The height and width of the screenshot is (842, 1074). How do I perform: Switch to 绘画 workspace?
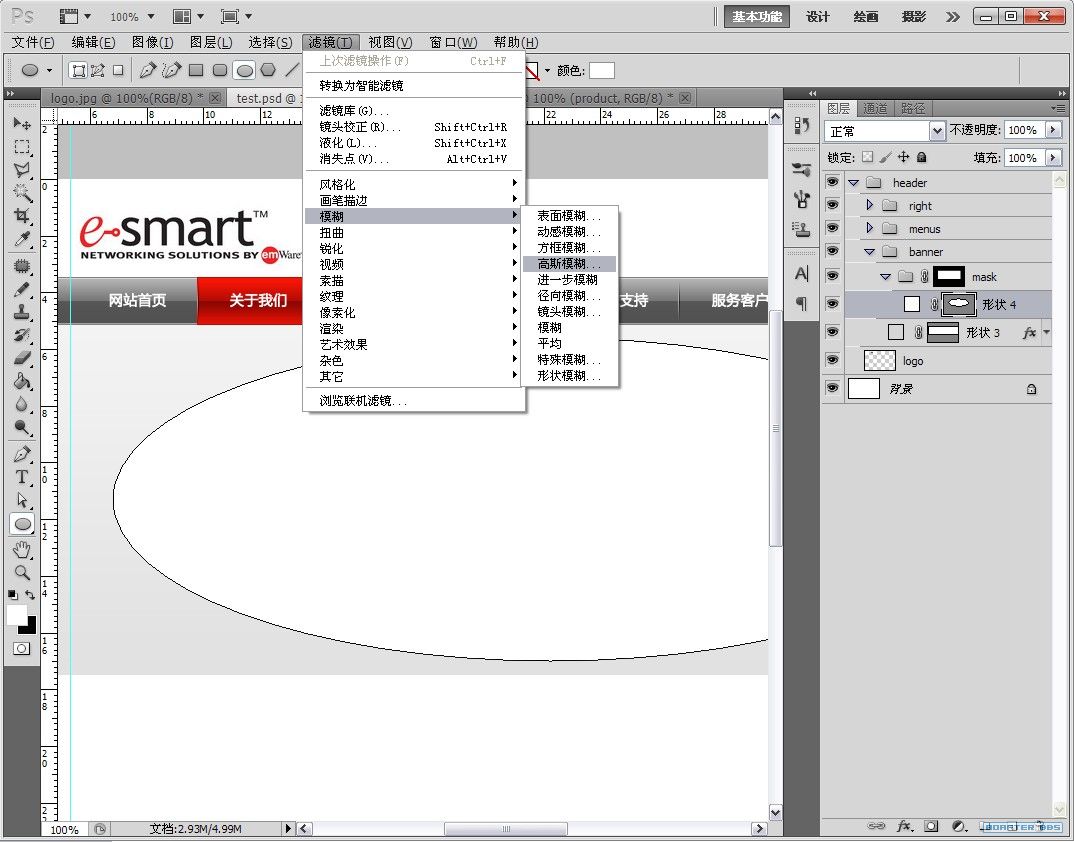tap(866, 16)
